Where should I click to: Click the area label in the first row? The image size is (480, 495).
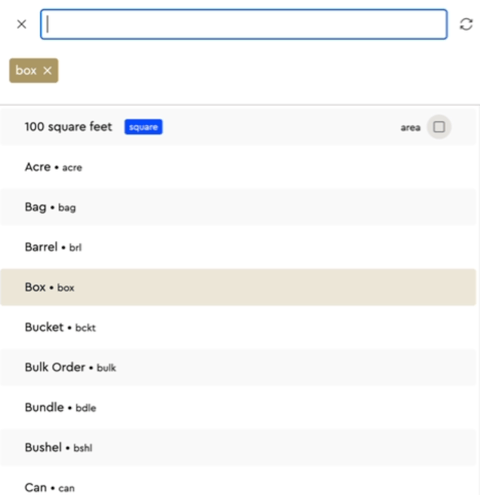(x=410, y=127)
